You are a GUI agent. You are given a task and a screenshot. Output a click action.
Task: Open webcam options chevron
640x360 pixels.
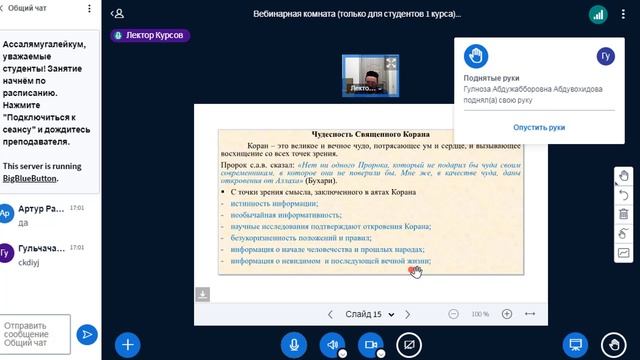tap(381, 354)
